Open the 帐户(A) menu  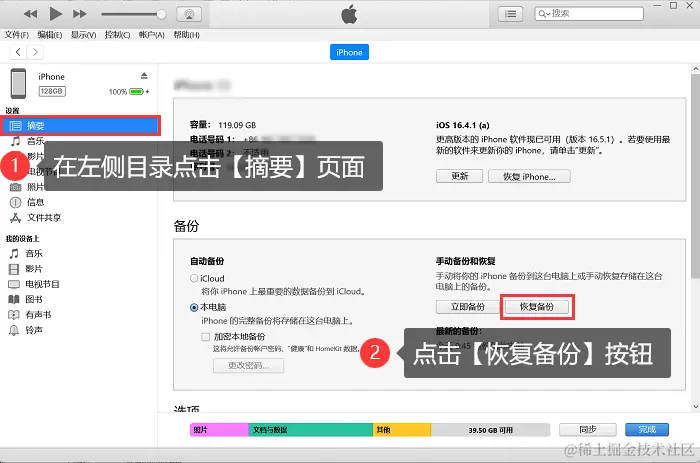coord(152,35)
